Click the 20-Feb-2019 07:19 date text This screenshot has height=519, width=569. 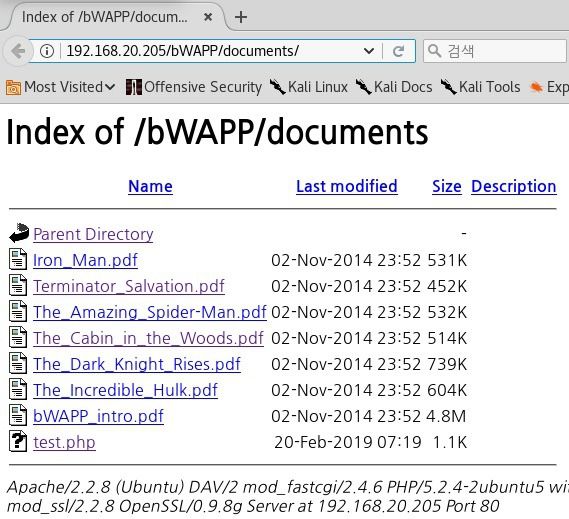[348, 442]
